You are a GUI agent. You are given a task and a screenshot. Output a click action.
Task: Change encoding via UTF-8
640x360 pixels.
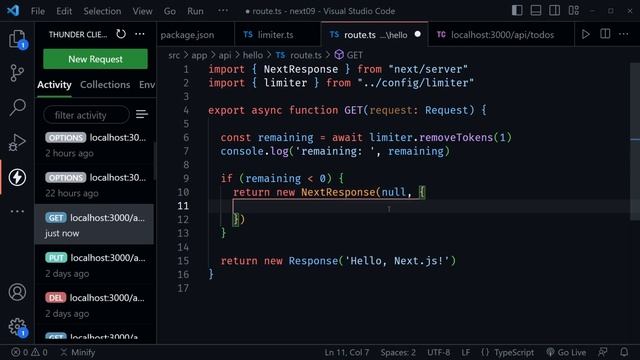coord(438,352)
